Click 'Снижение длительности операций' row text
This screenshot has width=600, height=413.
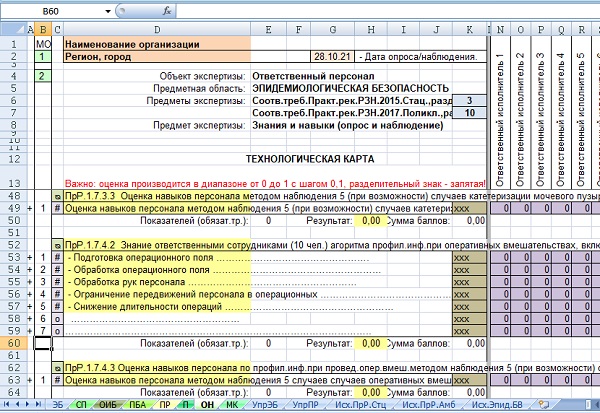(x=147, y=307)
